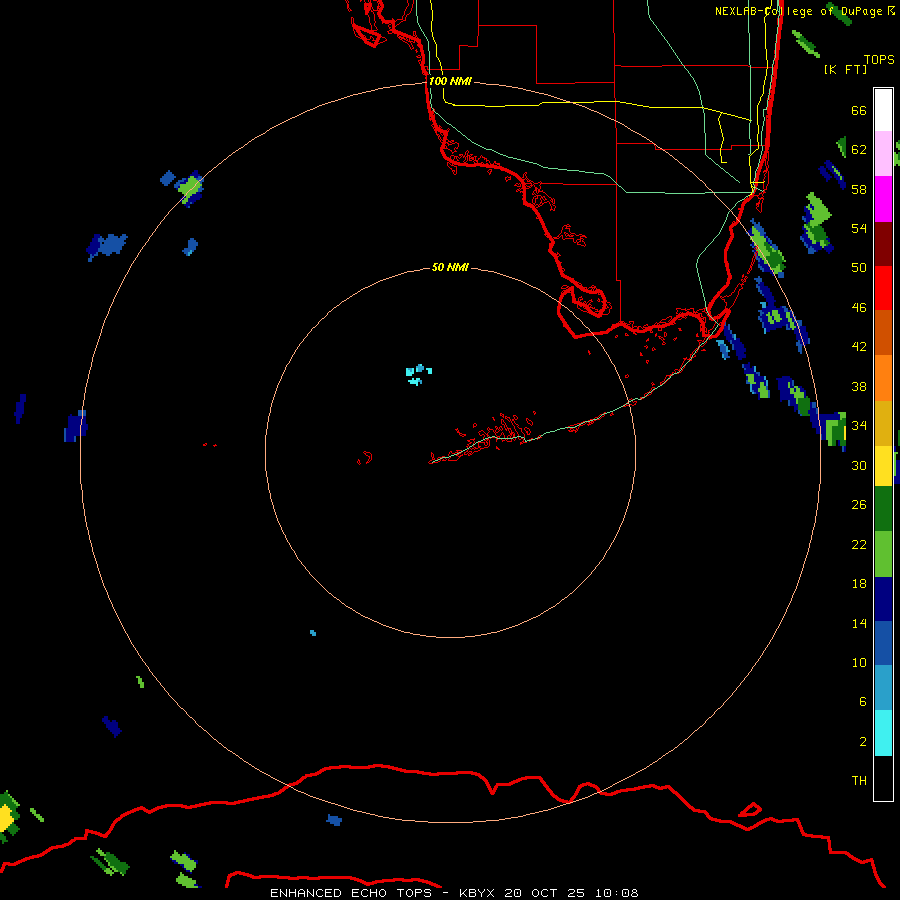The width and height of the screenshot is (900, 900).
Task: Click the "100 NMI" range ring label
Action: [450, 82]
